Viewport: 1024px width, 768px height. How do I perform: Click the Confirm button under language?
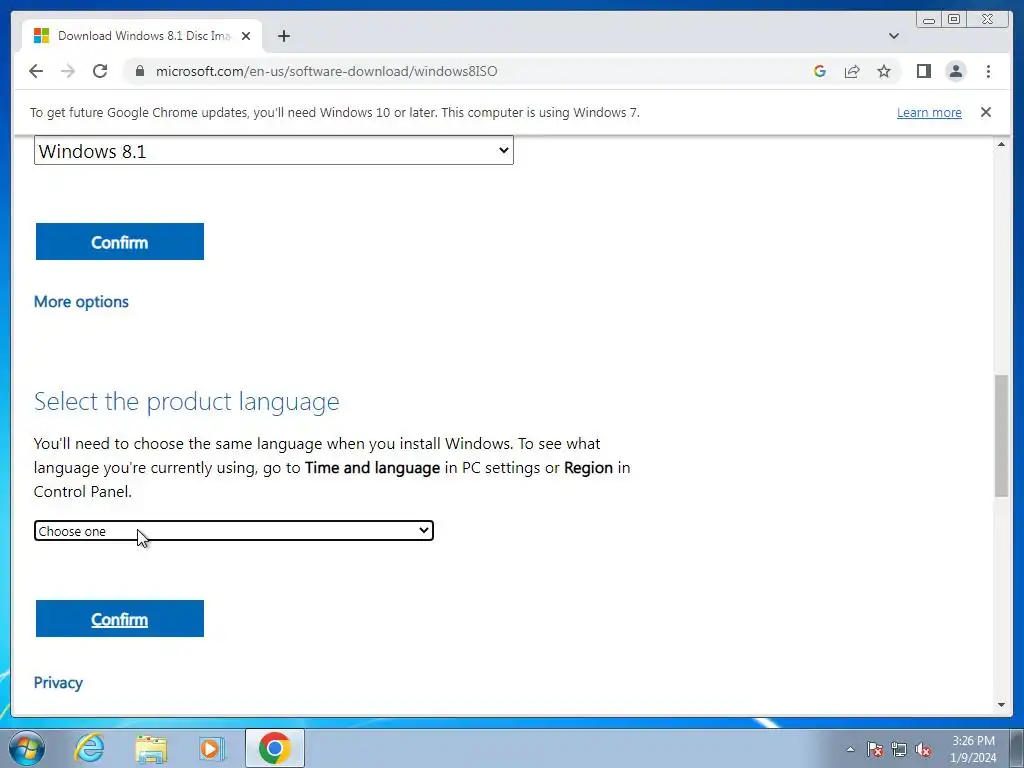click(120, 618)
